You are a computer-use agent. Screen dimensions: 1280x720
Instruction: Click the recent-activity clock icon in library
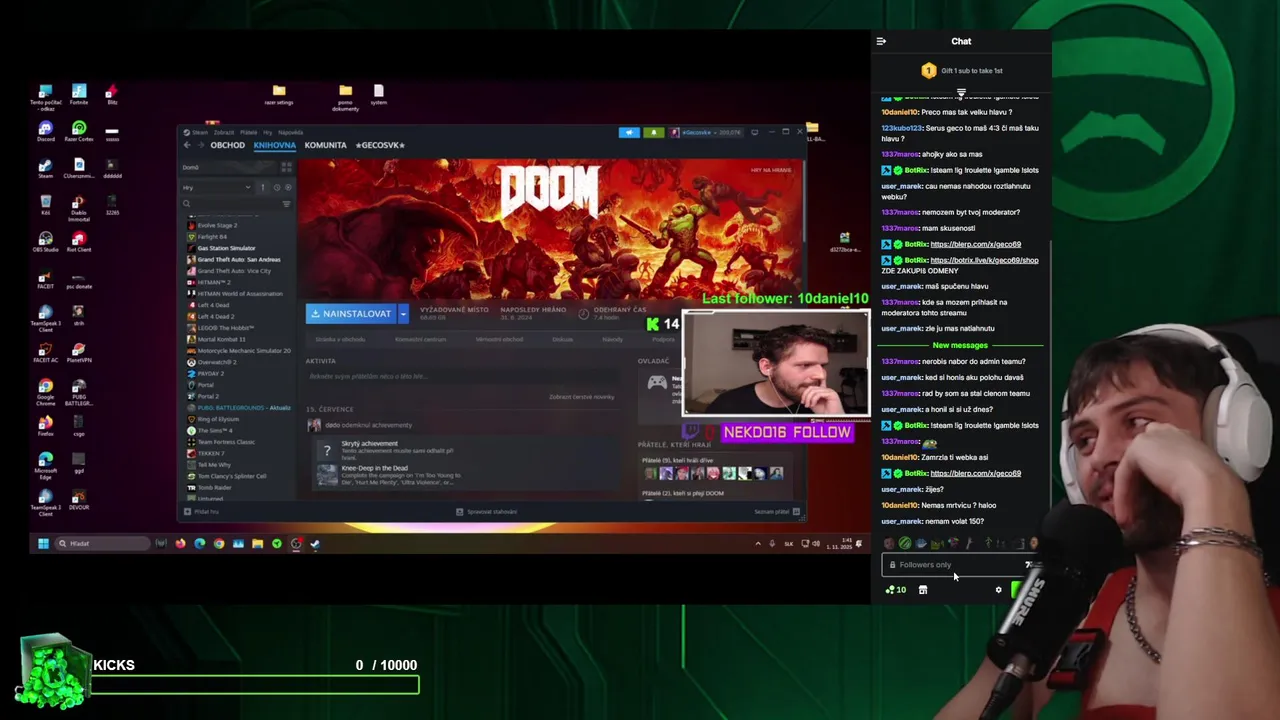coord(277,187)
